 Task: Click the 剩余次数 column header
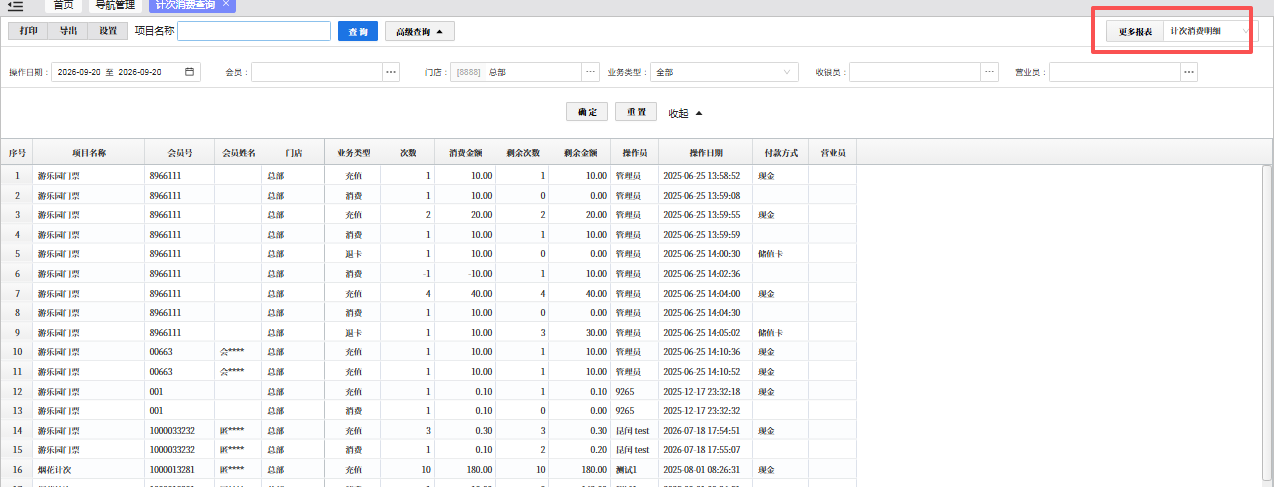(x=523, y=153)
